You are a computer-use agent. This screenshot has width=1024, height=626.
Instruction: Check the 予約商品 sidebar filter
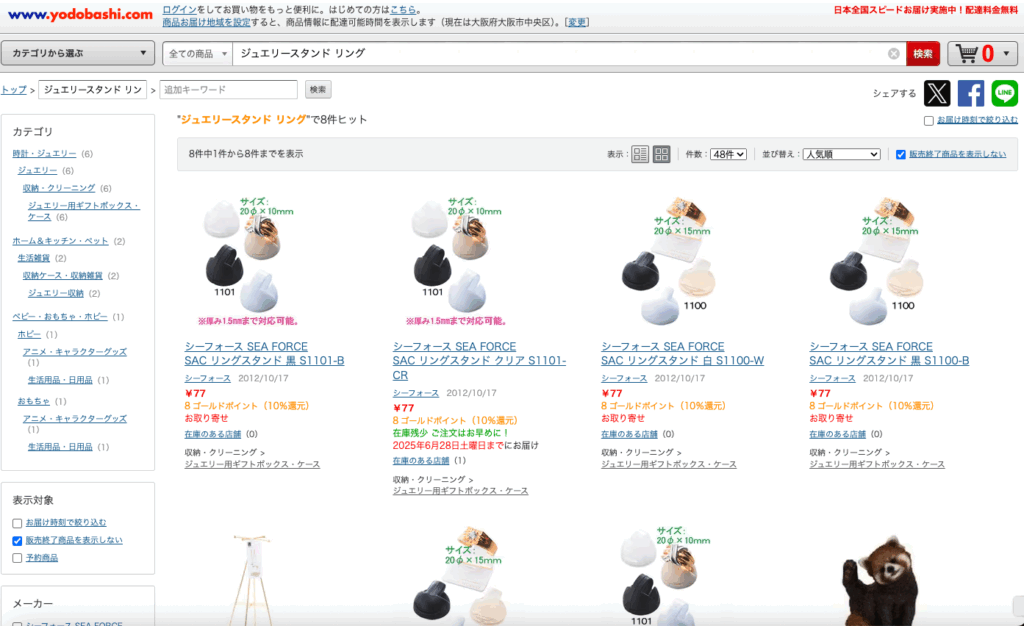click(17, 558)
